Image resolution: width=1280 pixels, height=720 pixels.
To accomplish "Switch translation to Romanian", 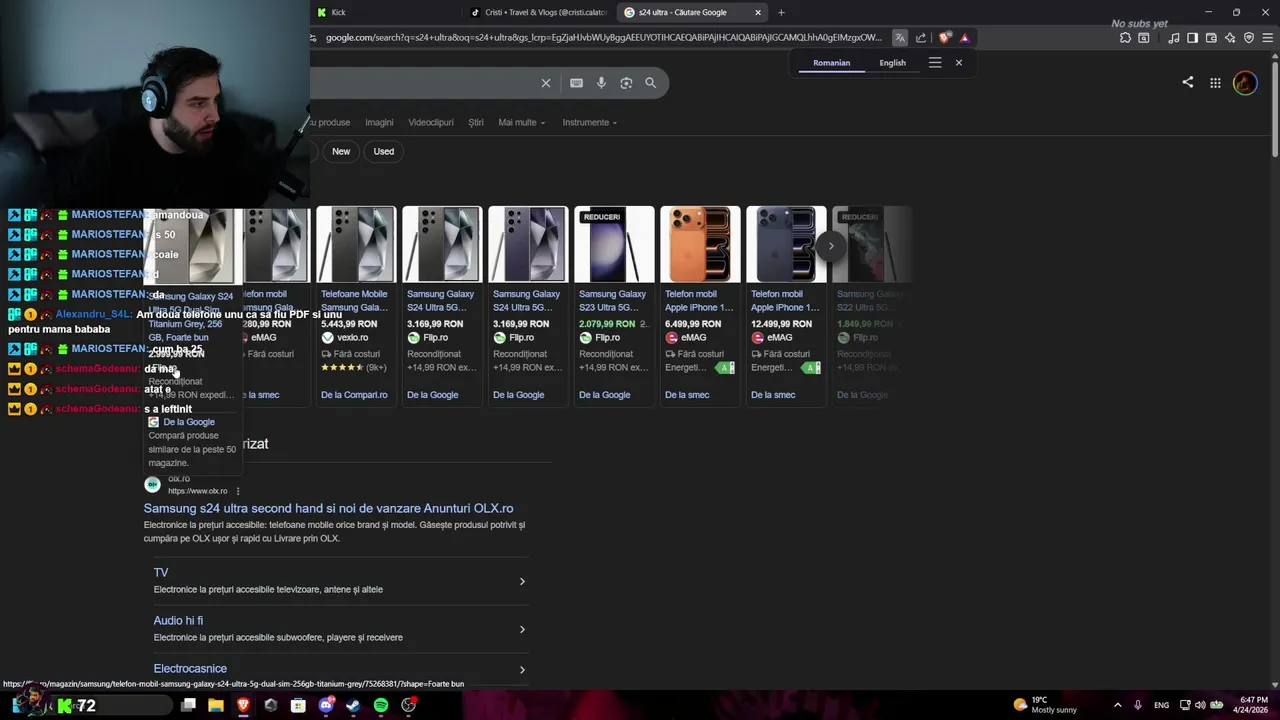I will pos(831,63).
